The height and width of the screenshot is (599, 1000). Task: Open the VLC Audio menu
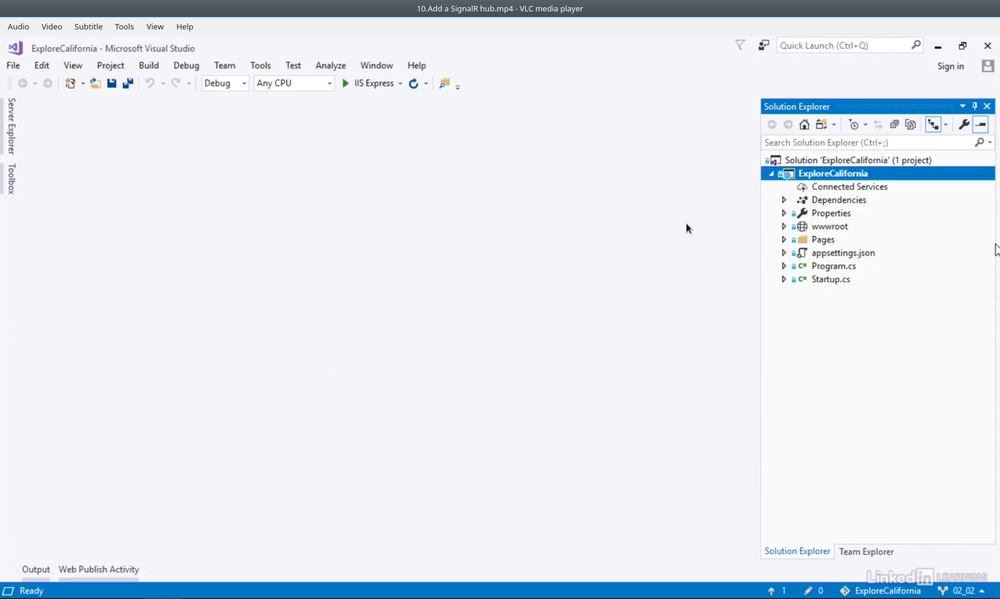pos(18,27)
